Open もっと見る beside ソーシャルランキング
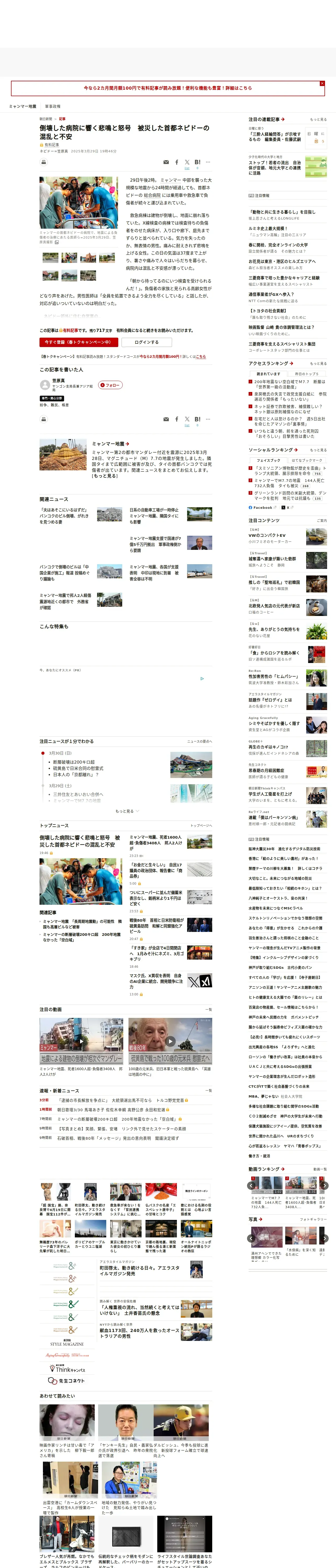Viewport: 336px width, 1568px height. coord(318,450)
